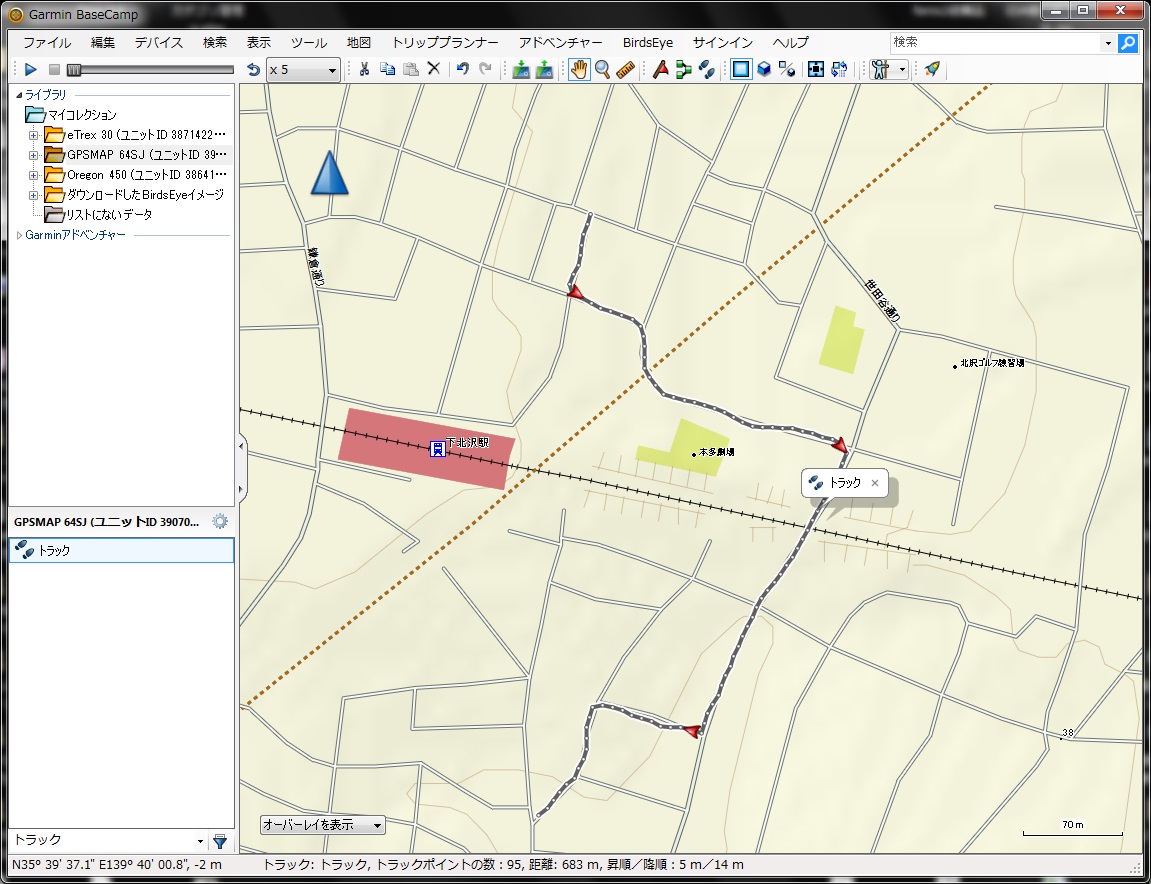Select the トラック item in the list
Screen dimensions: 1151x884
coord(121,550)
